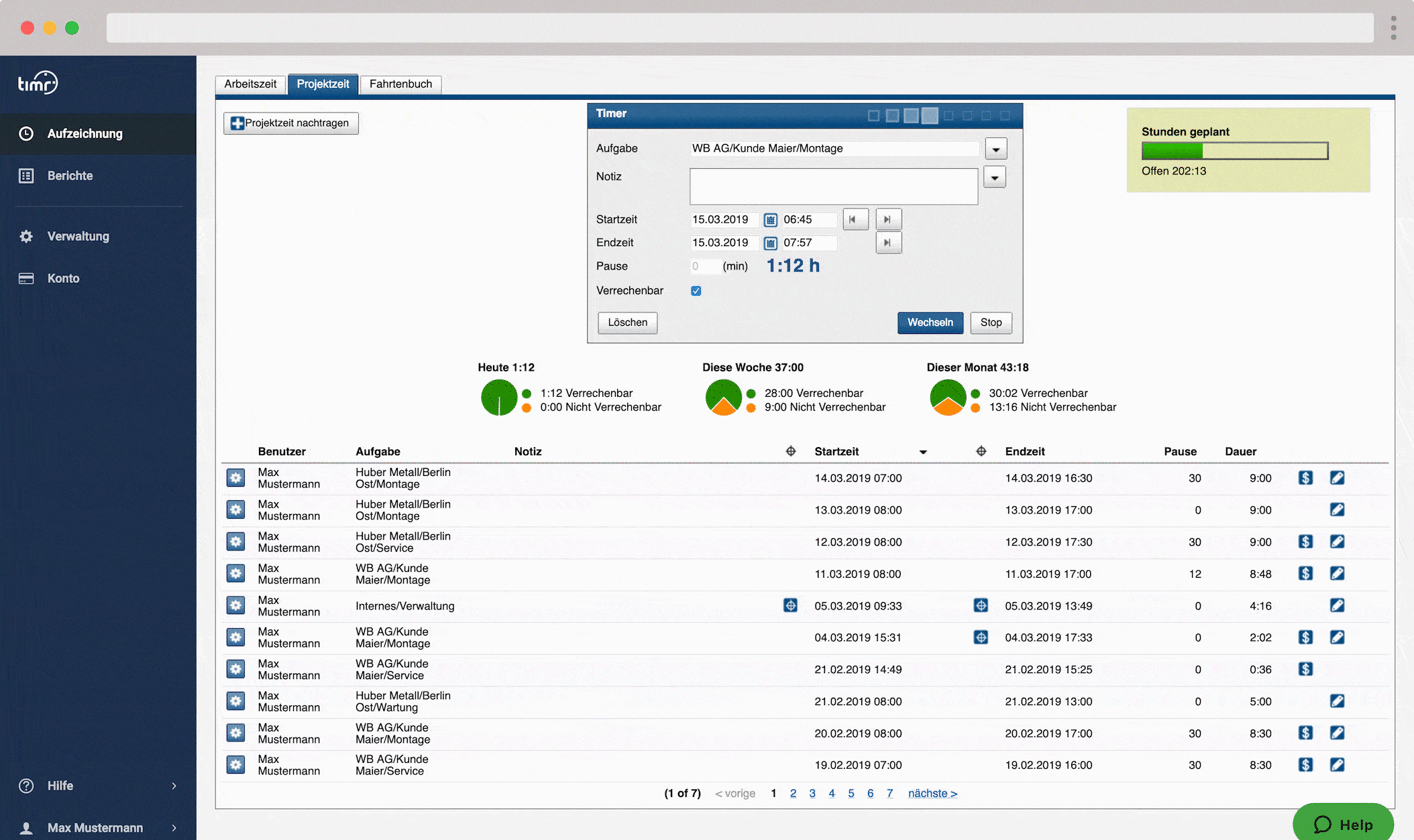Click the browser address bar
This screenshot has width=1414, height=840.
tap(740, 27)
